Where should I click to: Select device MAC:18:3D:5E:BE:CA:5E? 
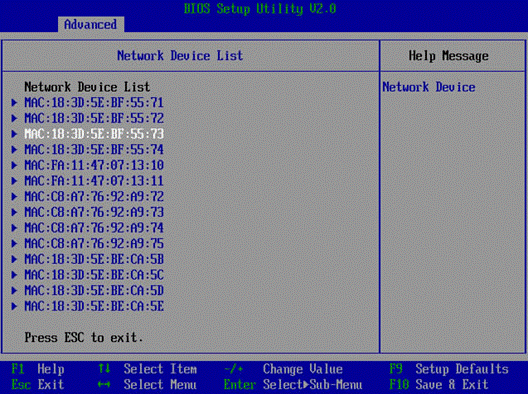pyautogui.click(x=94, y=306)
